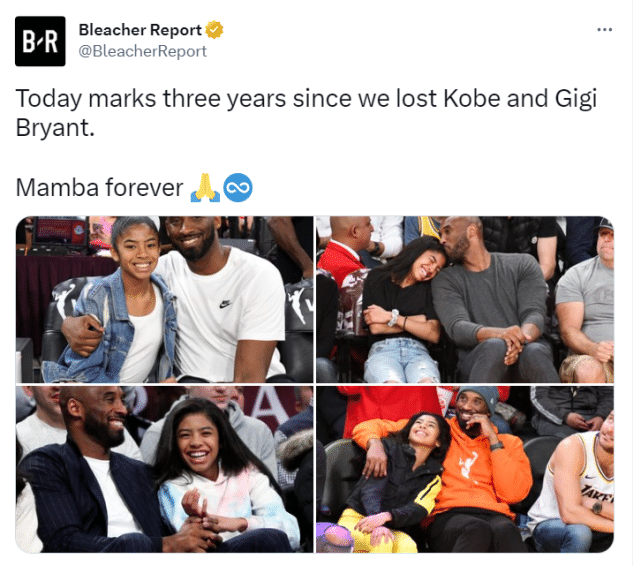The height and width of the screenshot is (566, 641).
Task: Open the B/R profile avatar
Action: (x=40, y=41)
